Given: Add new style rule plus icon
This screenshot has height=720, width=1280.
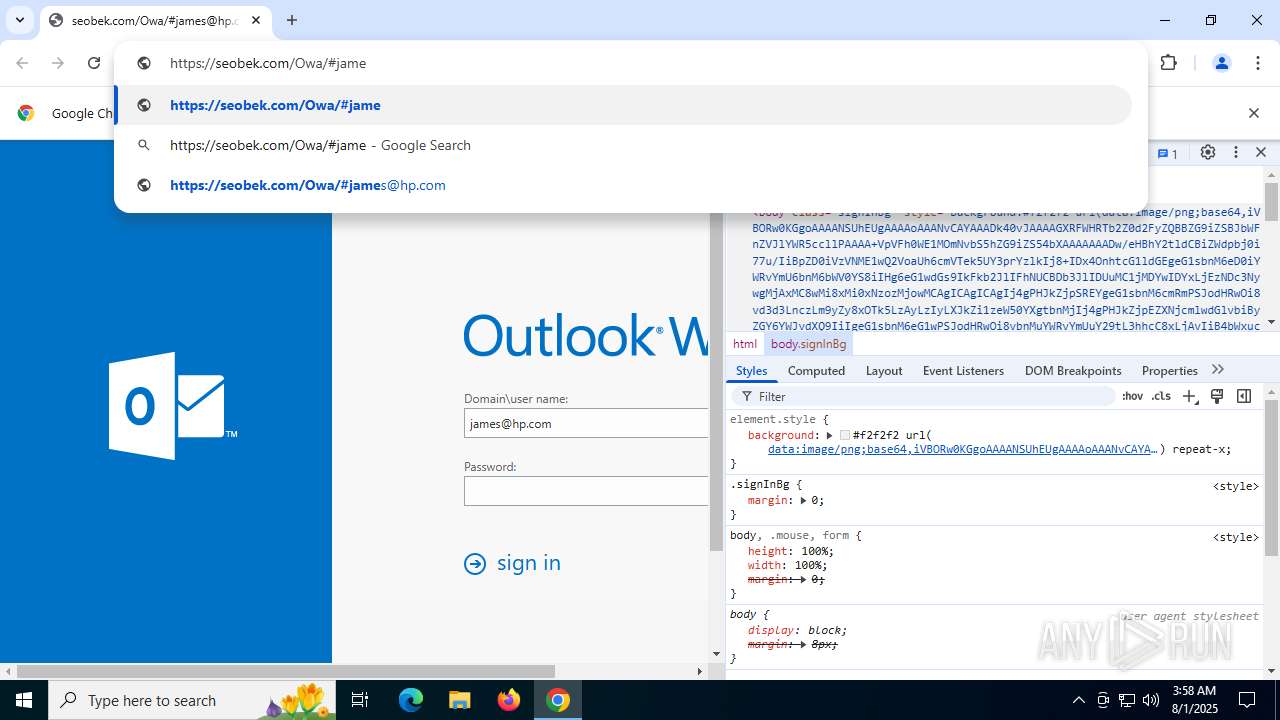Looking at the screenshot, I should 1189,396.
